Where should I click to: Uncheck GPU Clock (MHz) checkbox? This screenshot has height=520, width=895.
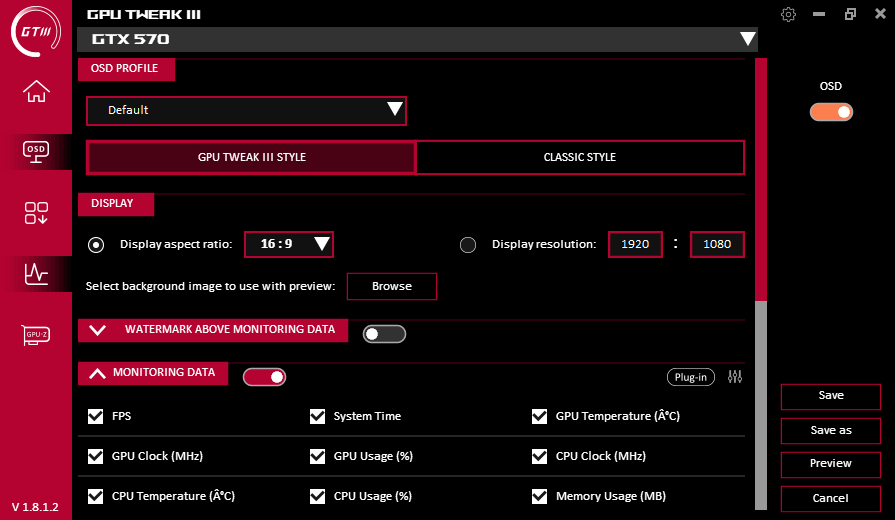[x=95, y=456]
